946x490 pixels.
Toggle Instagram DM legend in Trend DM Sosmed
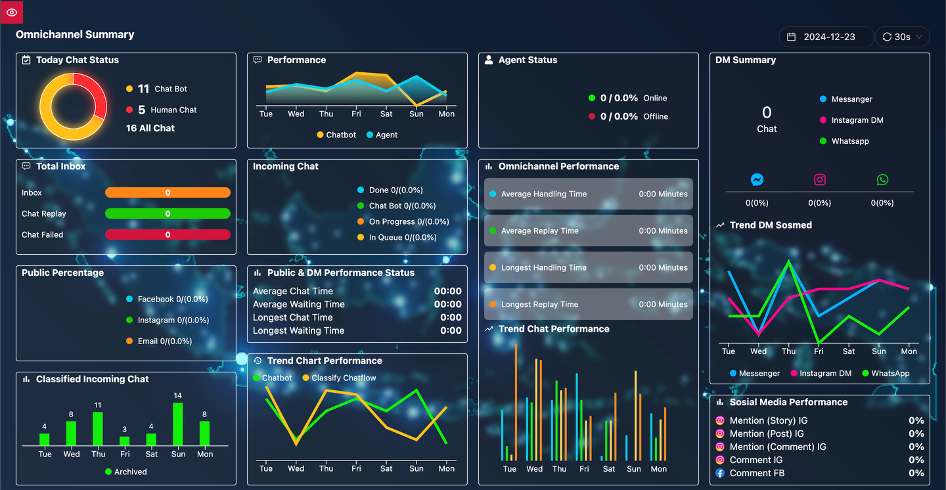point(821,374)
